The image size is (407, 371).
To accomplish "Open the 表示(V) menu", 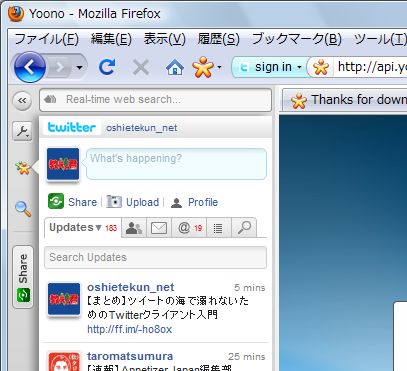I will coord(164,39).
